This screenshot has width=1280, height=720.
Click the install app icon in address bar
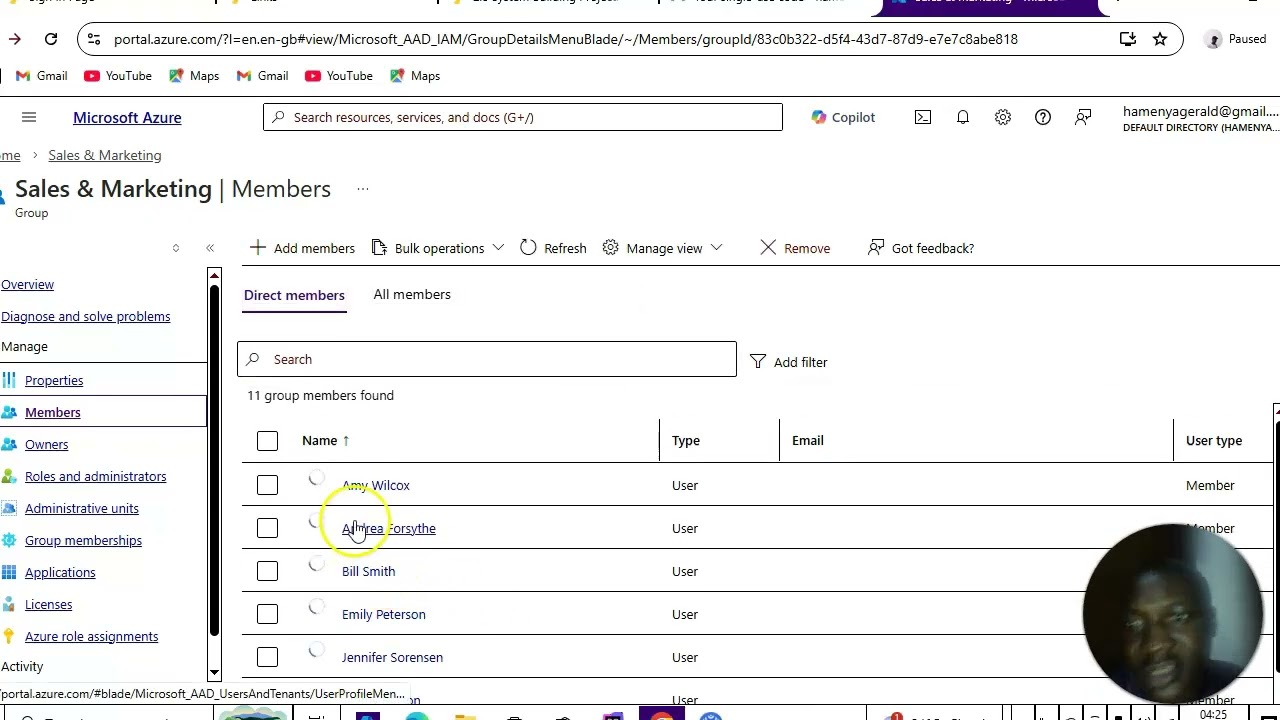1128,39
